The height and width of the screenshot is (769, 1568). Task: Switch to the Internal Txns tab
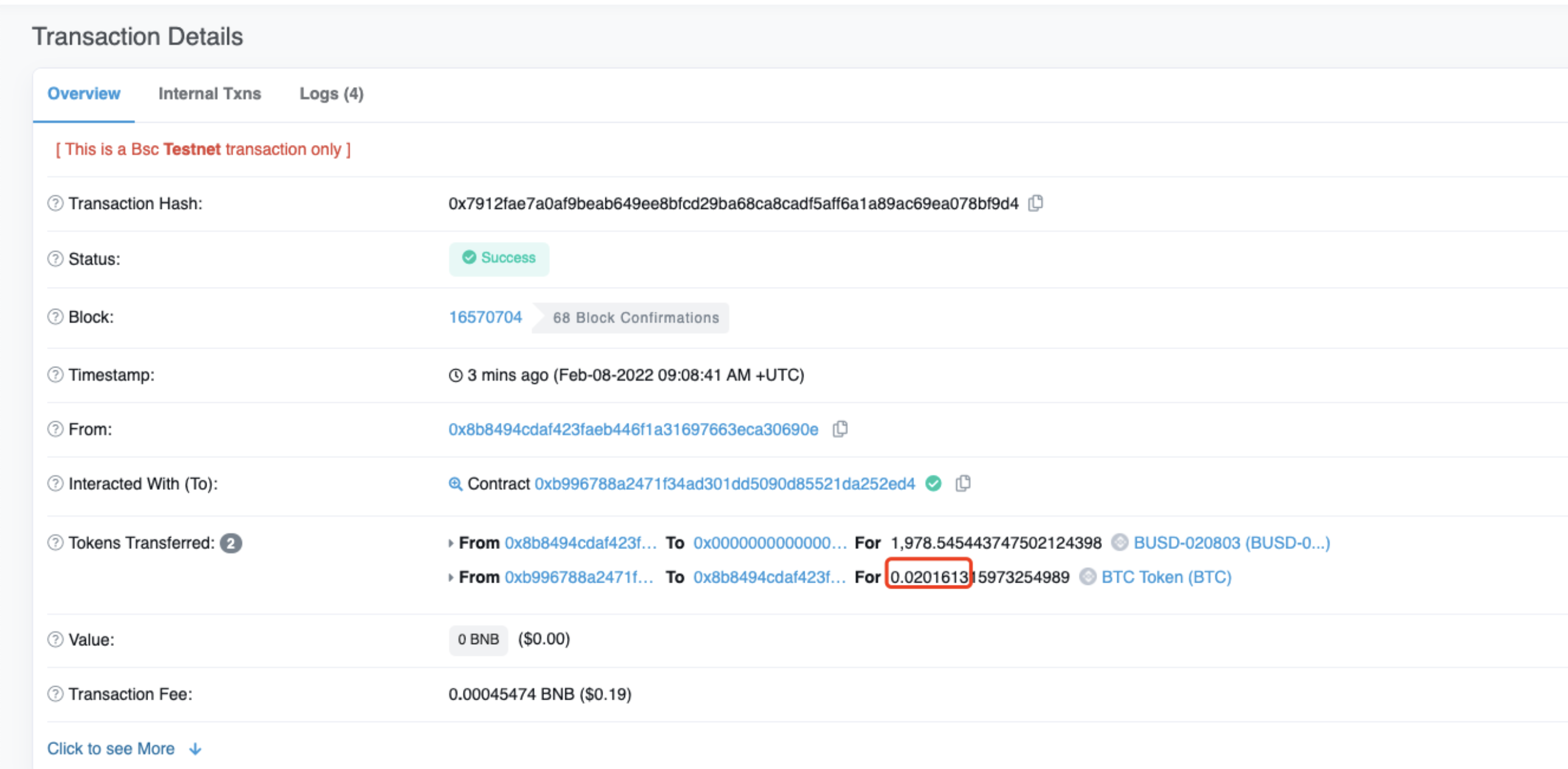(x=210, y=93)
